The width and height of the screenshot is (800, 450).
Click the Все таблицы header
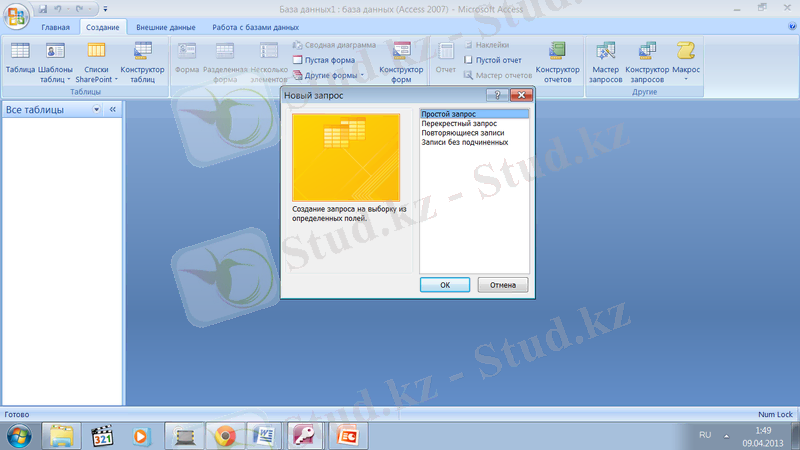point(35,110)
